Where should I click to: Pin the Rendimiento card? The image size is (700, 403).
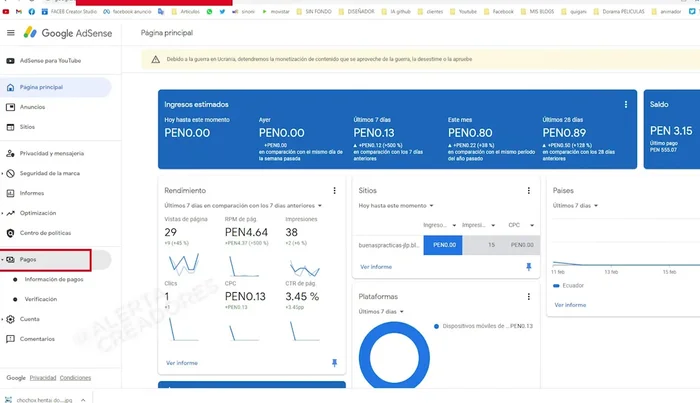coord(334,363)
